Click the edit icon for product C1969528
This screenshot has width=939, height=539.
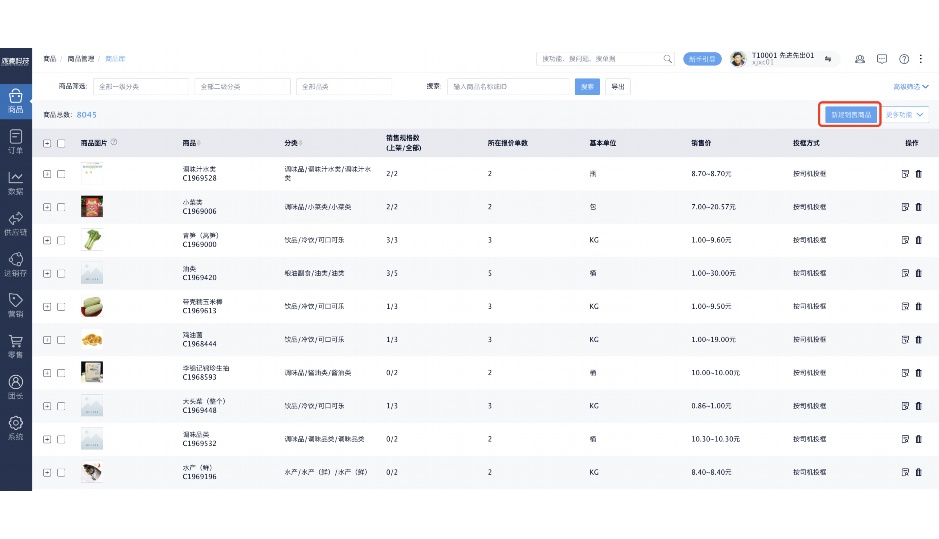tap(904, 174)
